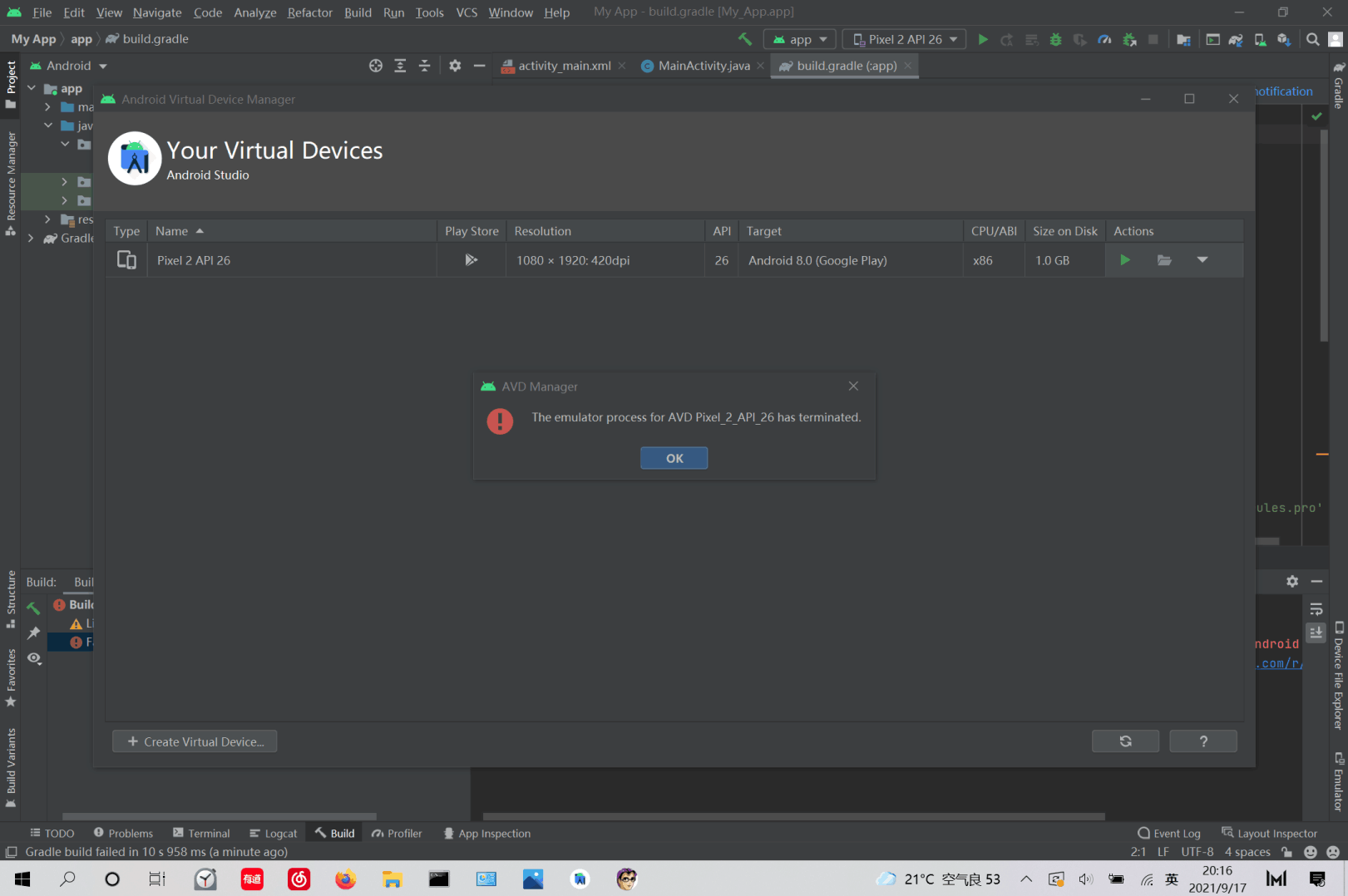Screen dimensions: 1348x896
Task: Expand the app module run configuration dropdown
Action: point(799,38)
